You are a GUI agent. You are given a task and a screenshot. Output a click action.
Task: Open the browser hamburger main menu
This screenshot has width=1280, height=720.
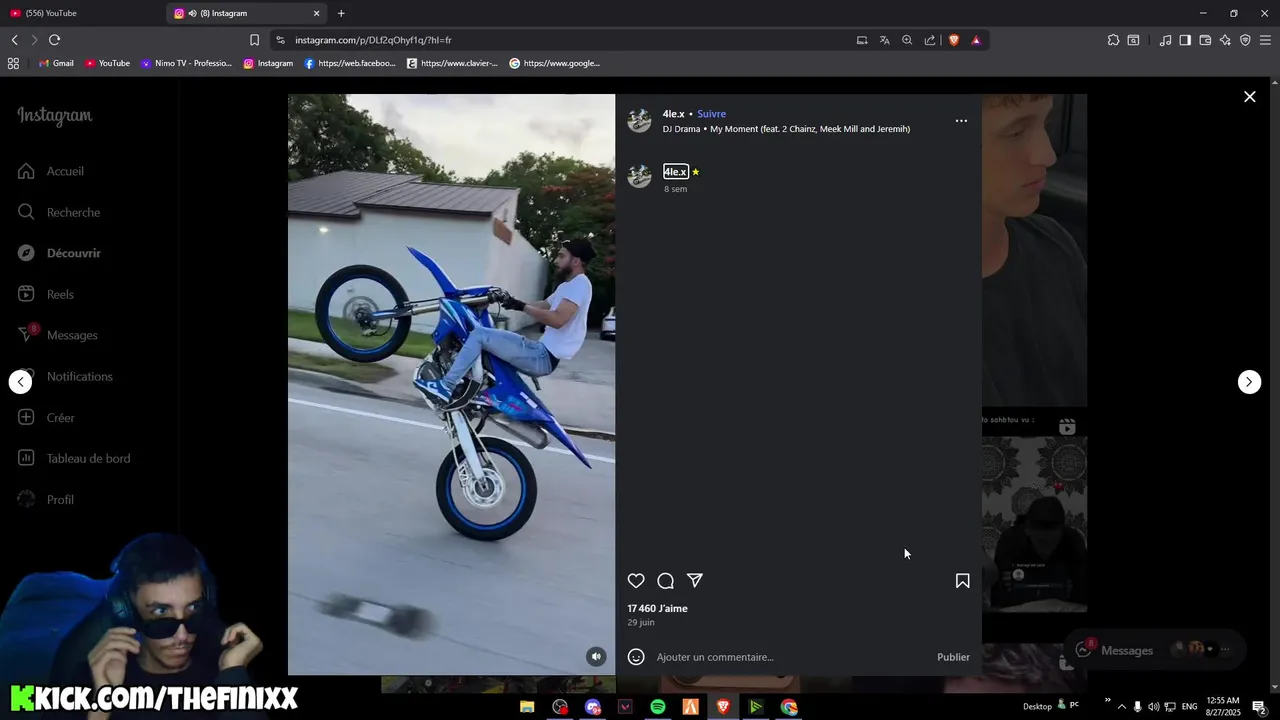coord(1265,40)
